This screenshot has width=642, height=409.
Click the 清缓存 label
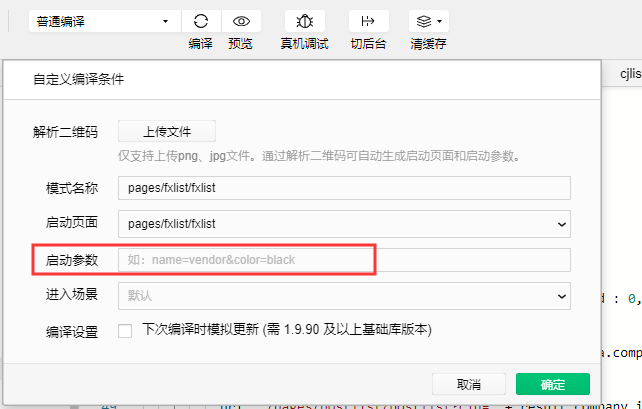(428, 43)
